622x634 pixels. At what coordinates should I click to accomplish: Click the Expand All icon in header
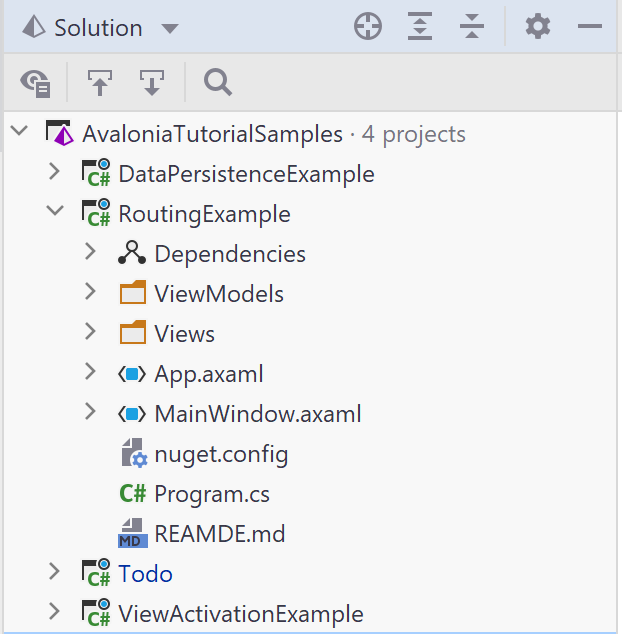coord(420,27)
